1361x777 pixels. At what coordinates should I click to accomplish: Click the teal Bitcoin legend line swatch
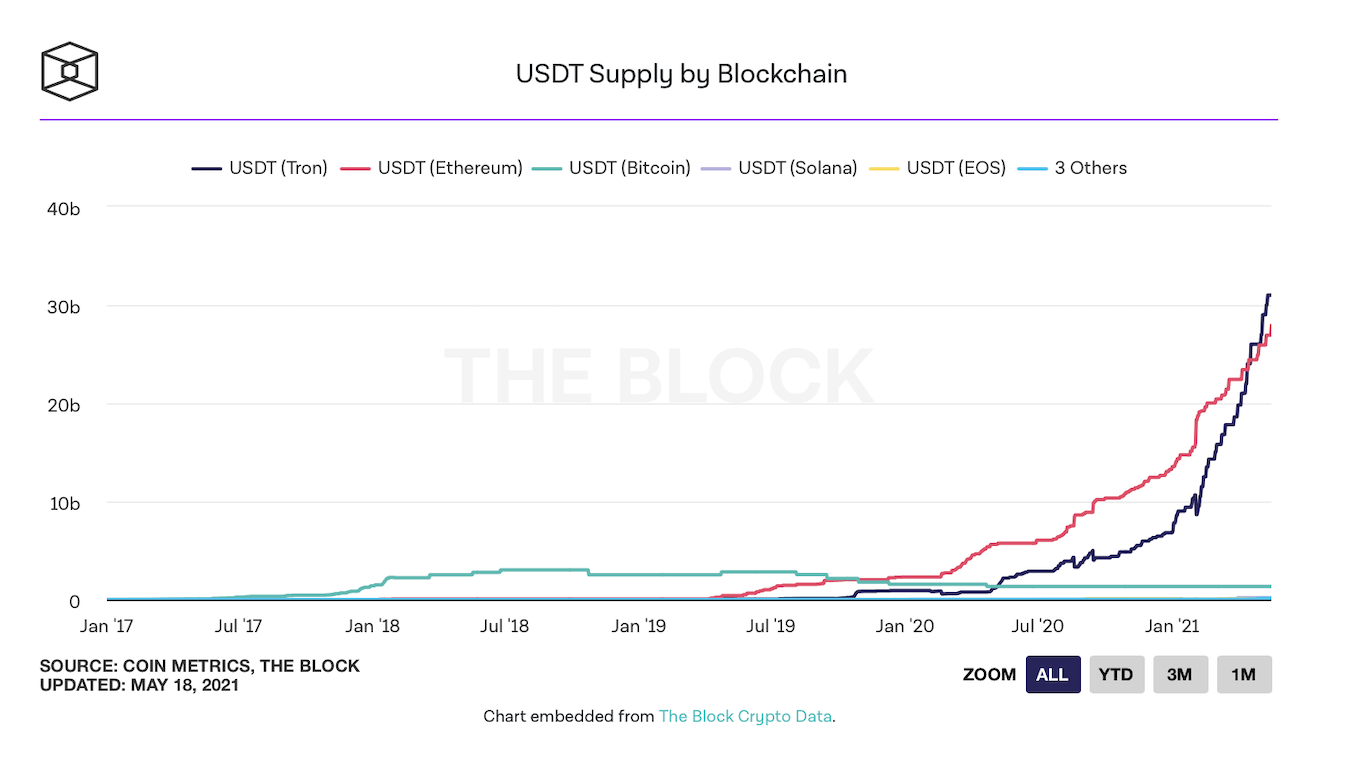click(547, 169)
